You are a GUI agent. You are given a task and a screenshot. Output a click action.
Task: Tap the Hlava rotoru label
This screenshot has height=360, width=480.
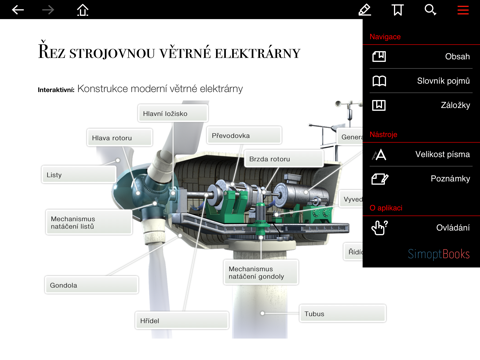pyautogui.click(x=120, y=138)
